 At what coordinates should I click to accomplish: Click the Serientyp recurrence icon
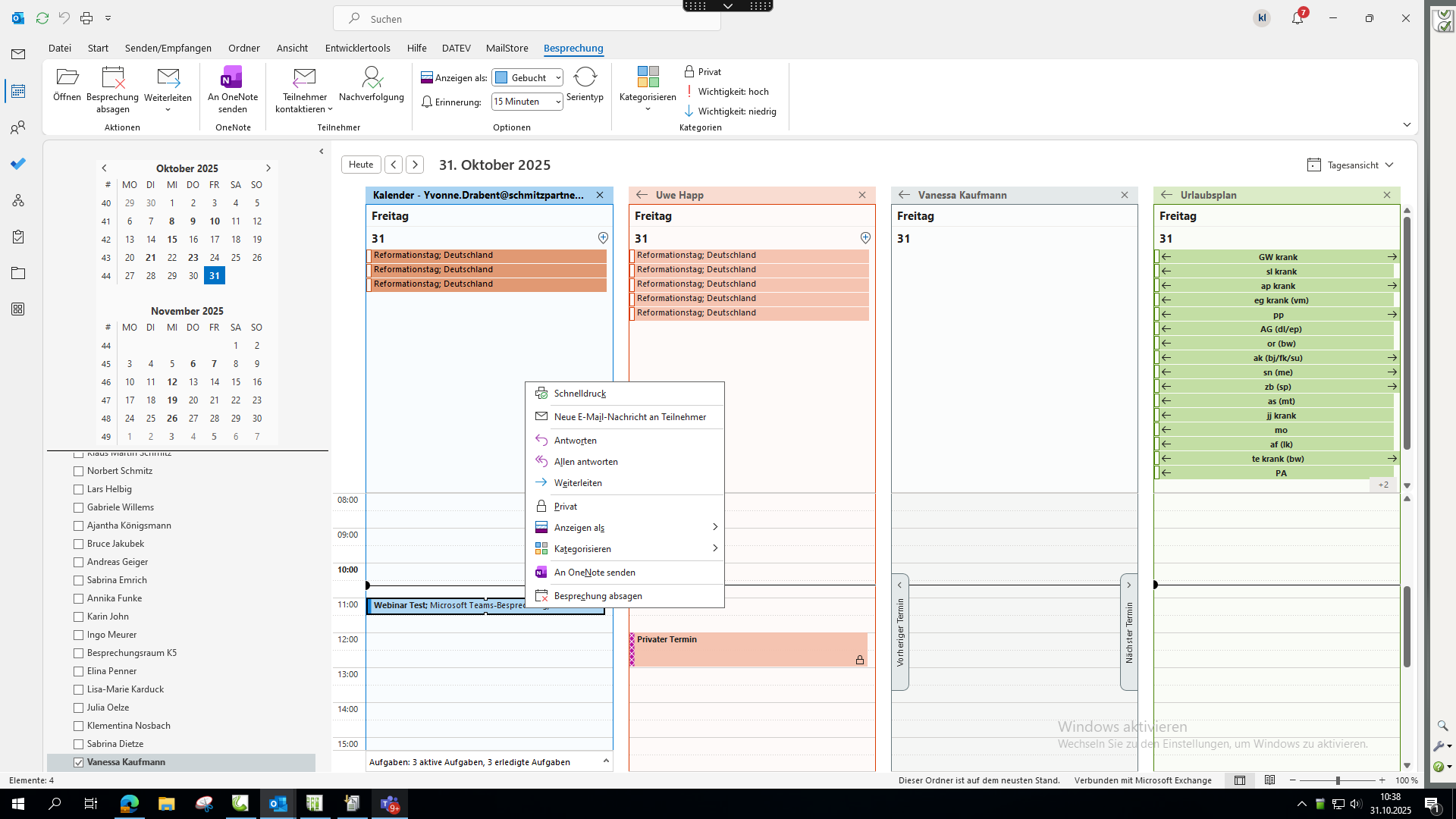tap(585, 78)
